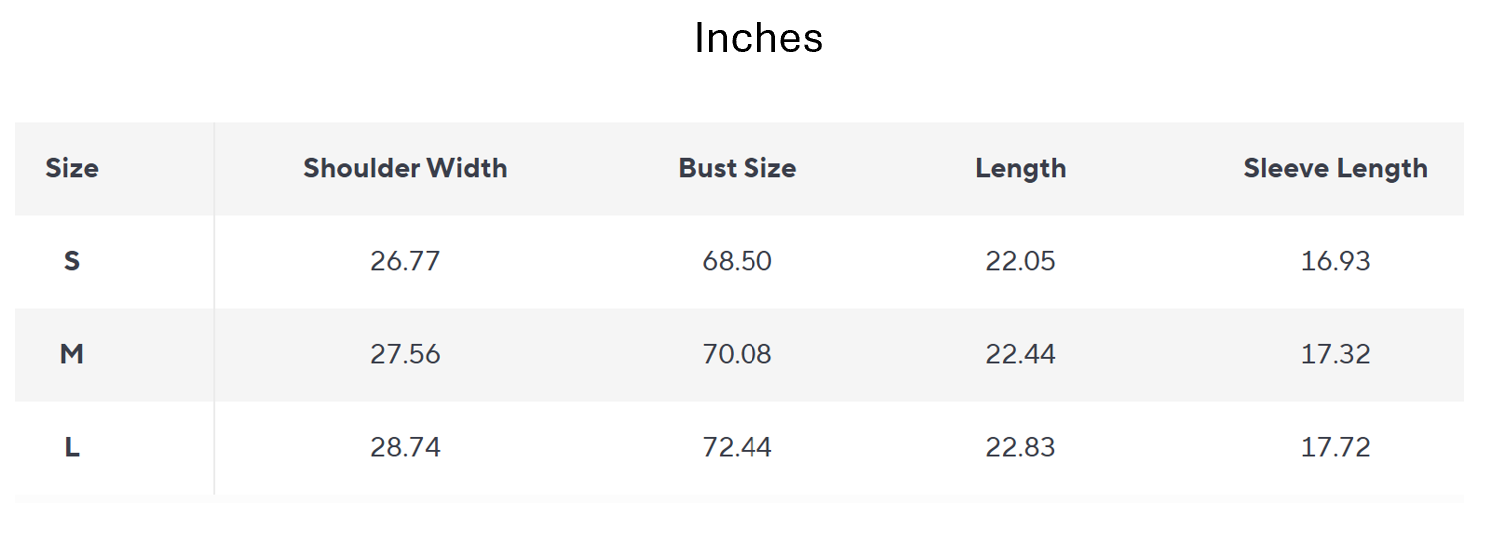Select the S size row label
Image resolution: width=1510 pixels, height=540 pixels.
(x=72, y=261)
